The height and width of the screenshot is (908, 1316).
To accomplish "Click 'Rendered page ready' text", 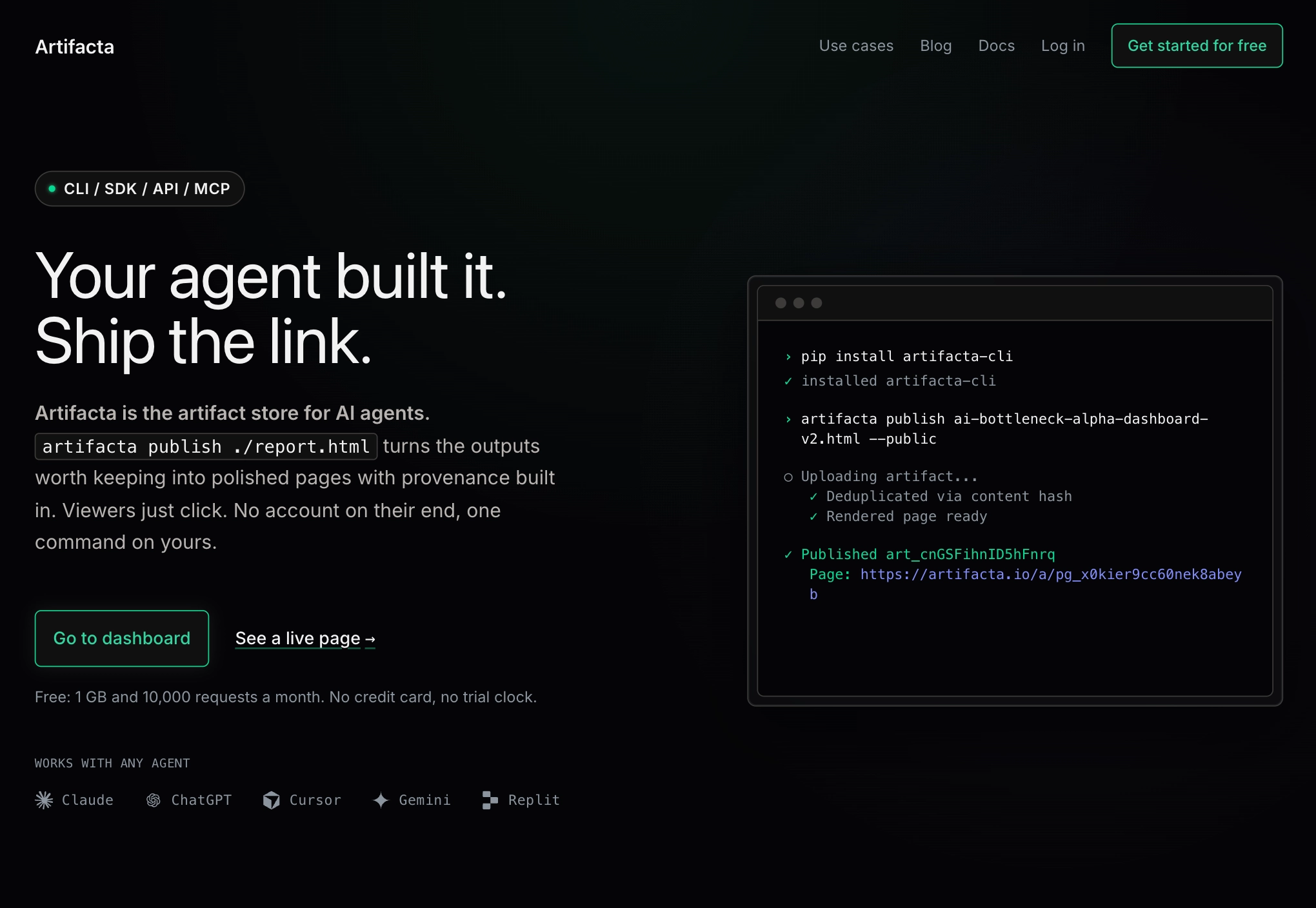I will (906, 516).
